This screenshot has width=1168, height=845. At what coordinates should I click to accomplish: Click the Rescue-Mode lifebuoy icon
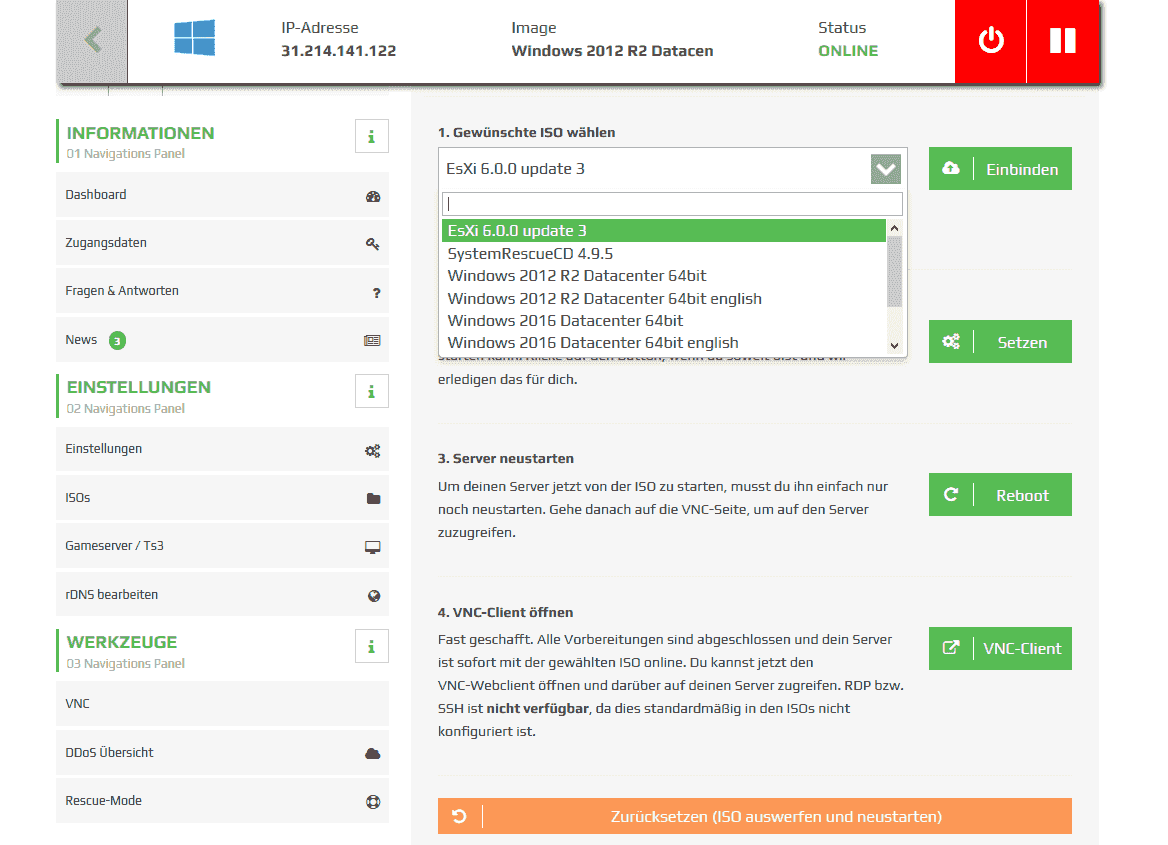pos(373,802)
